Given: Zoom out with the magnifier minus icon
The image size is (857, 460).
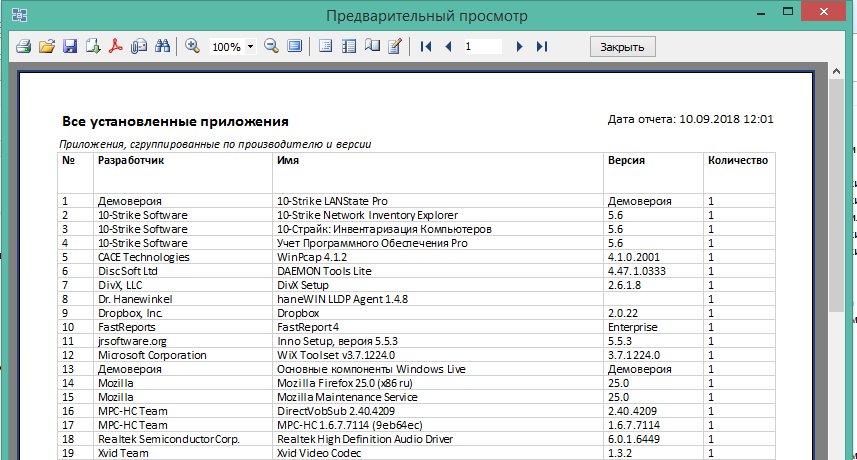Looking at the screenshot, I should pyautogui.click(x=271, y=46).
